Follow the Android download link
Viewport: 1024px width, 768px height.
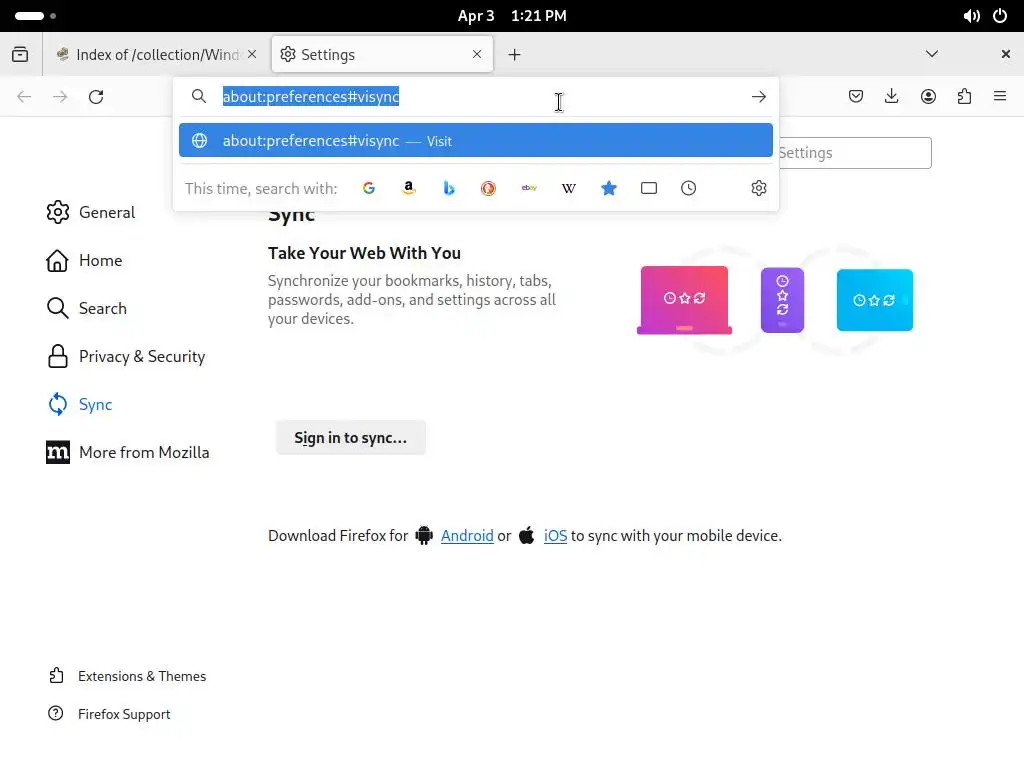[467, 536]
